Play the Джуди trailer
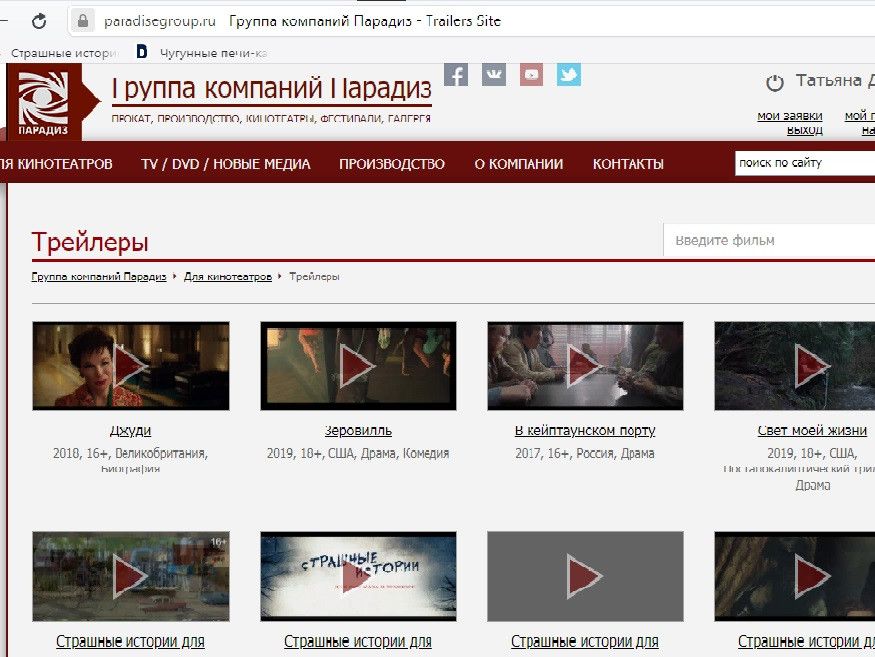The height and width of the screenshot is (657, 875). 131,366
